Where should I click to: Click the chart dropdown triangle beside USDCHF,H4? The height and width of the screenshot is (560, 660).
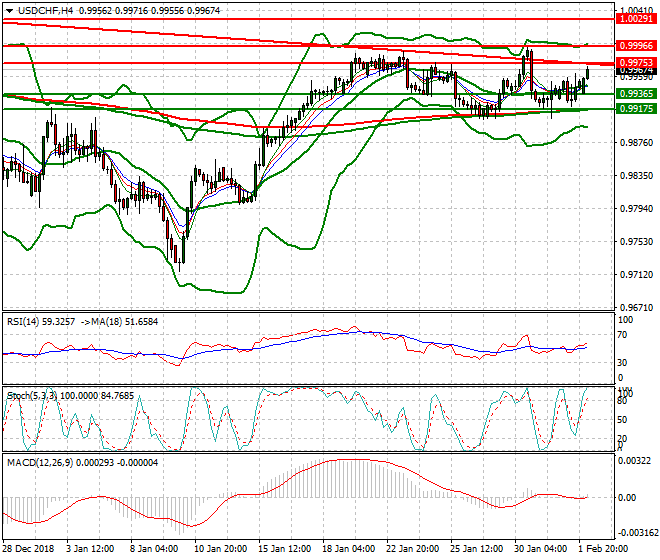pos(9,11)
